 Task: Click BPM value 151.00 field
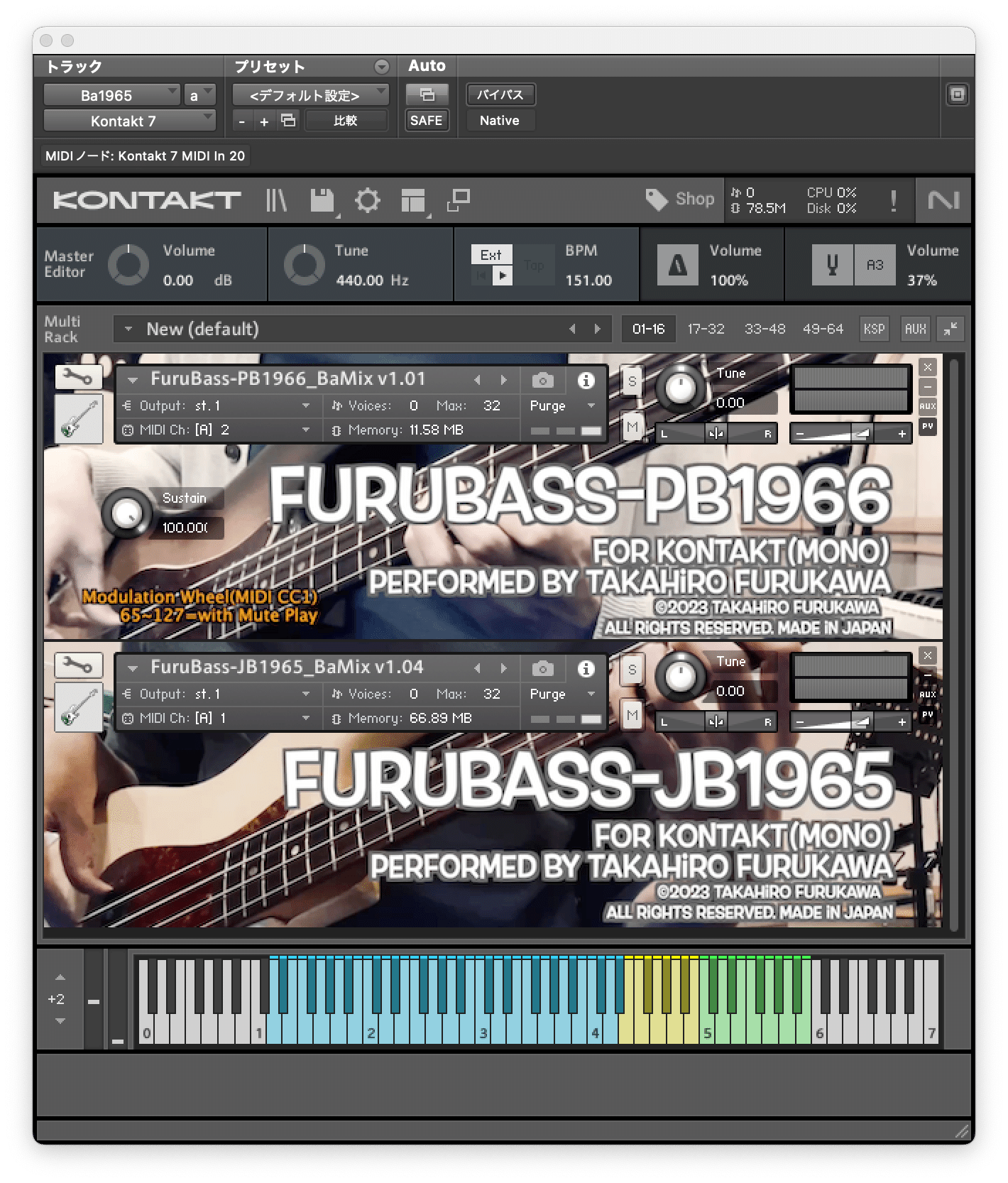[x=588, y=280]
